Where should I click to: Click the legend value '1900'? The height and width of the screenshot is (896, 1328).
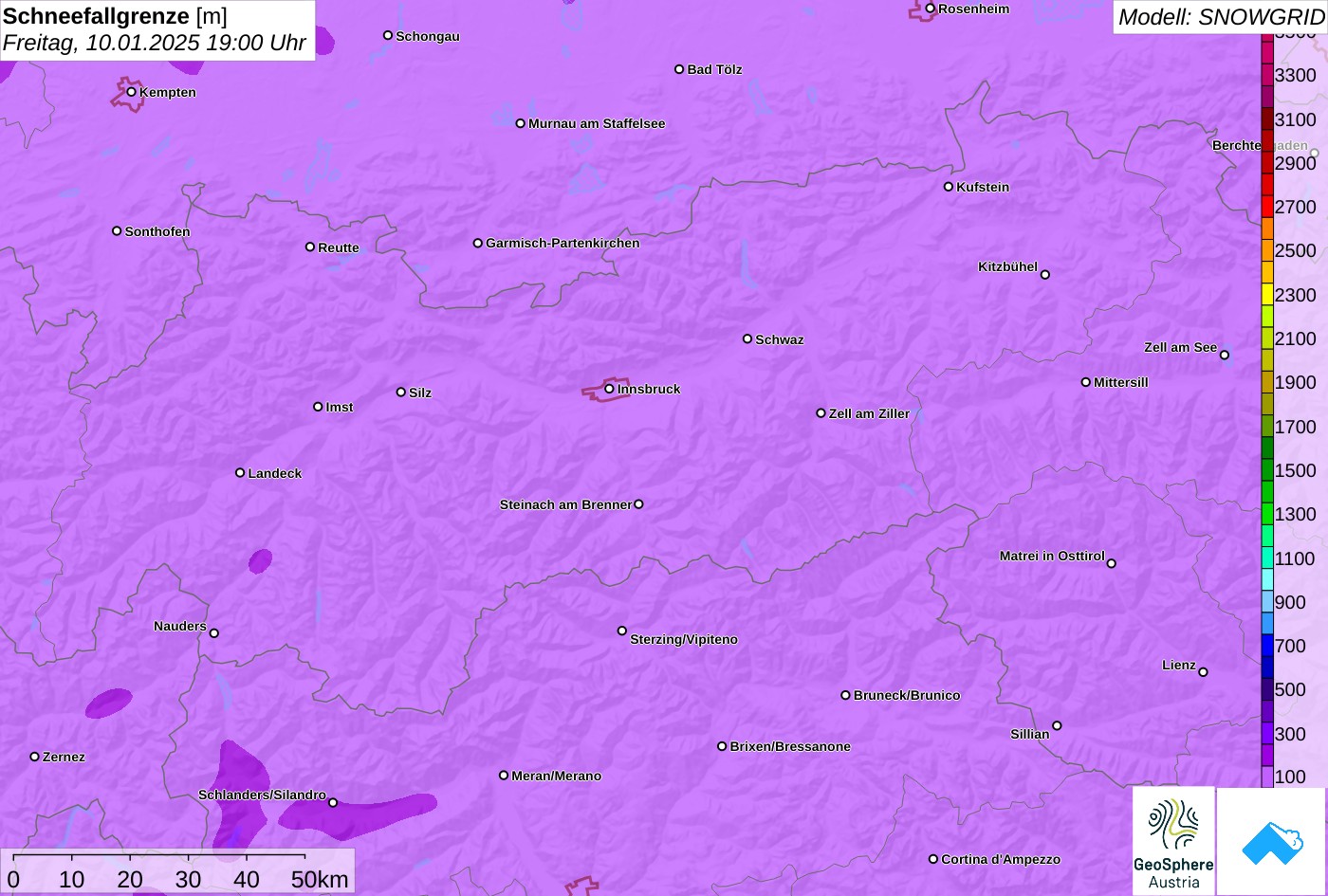click(x=1296, y=382)
